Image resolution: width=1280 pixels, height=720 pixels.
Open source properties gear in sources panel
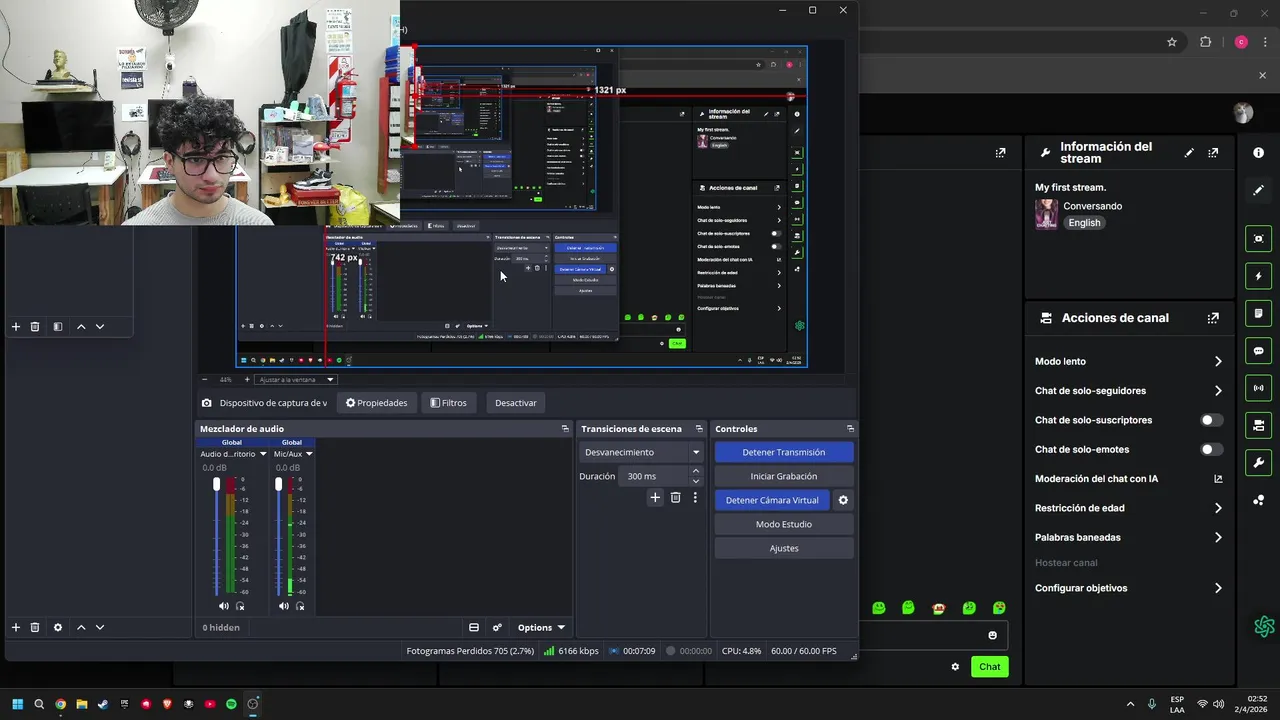tap(58, 627)
